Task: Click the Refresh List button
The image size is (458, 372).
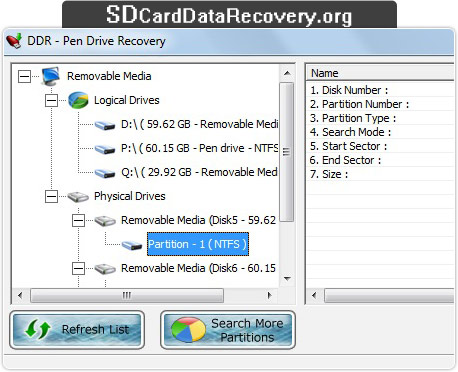Action: point(77,330)
